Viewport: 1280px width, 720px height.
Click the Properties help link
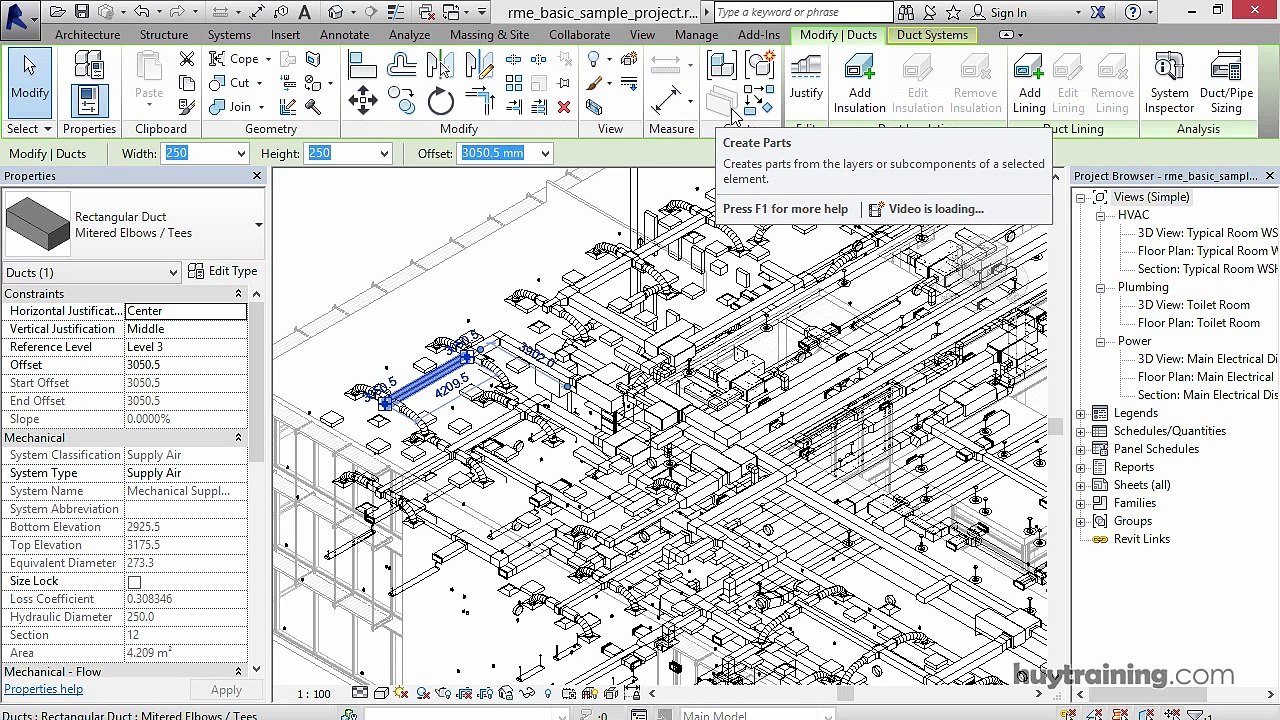tap(43, 689)
